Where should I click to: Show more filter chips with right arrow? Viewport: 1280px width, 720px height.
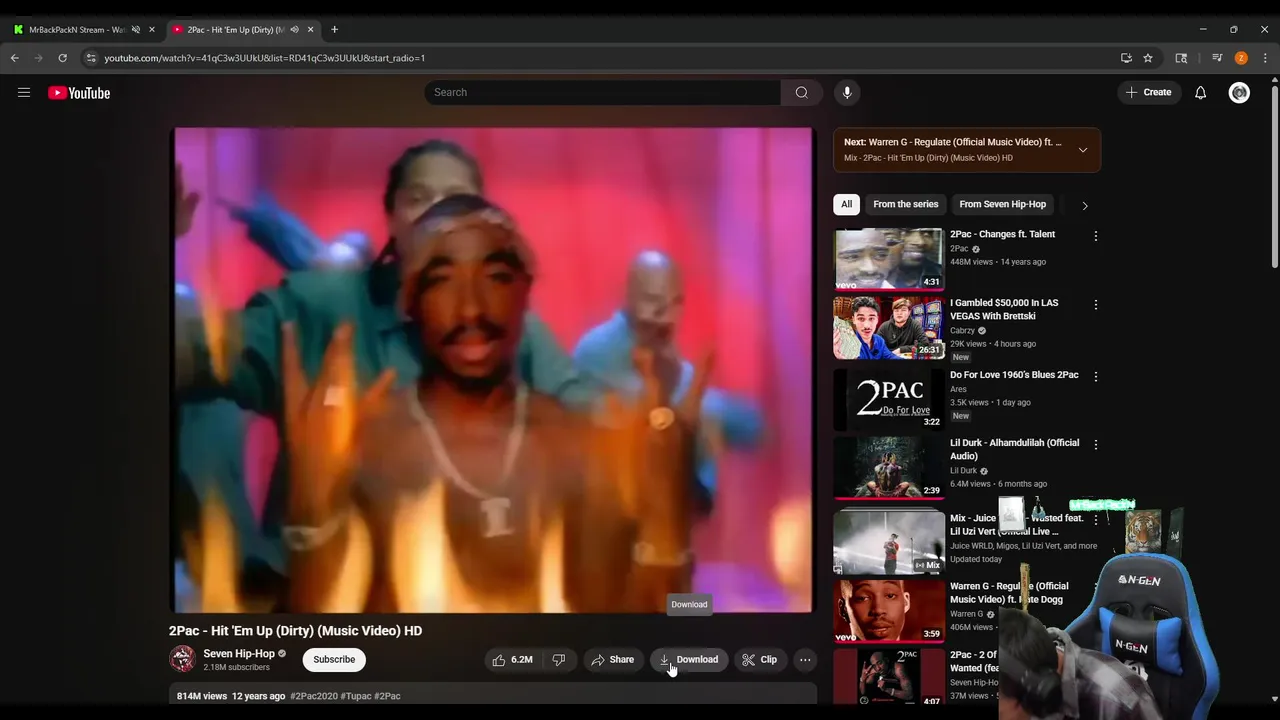pyautogui.click(x=1085, y=205)
